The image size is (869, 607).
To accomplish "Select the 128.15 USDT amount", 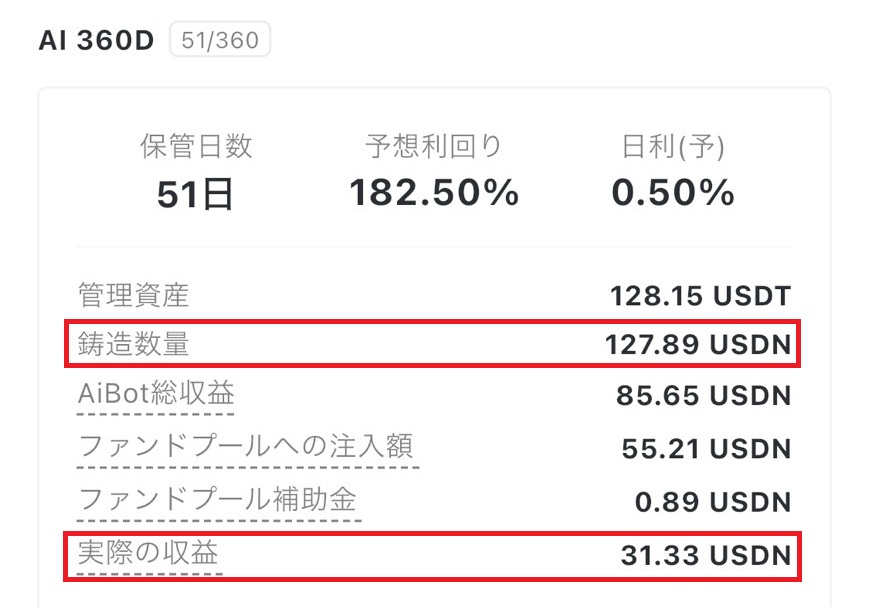I will [700, 296].
